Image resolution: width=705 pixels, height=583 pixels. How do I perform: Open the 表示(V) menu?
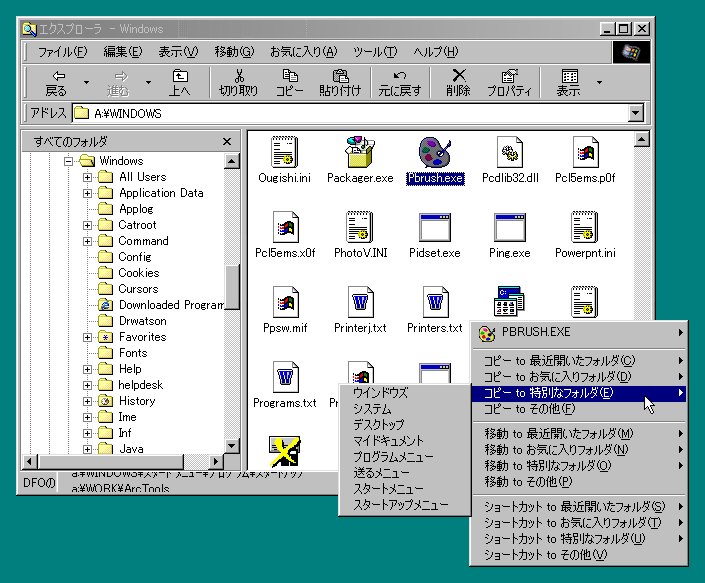click(x=178, y=52)
